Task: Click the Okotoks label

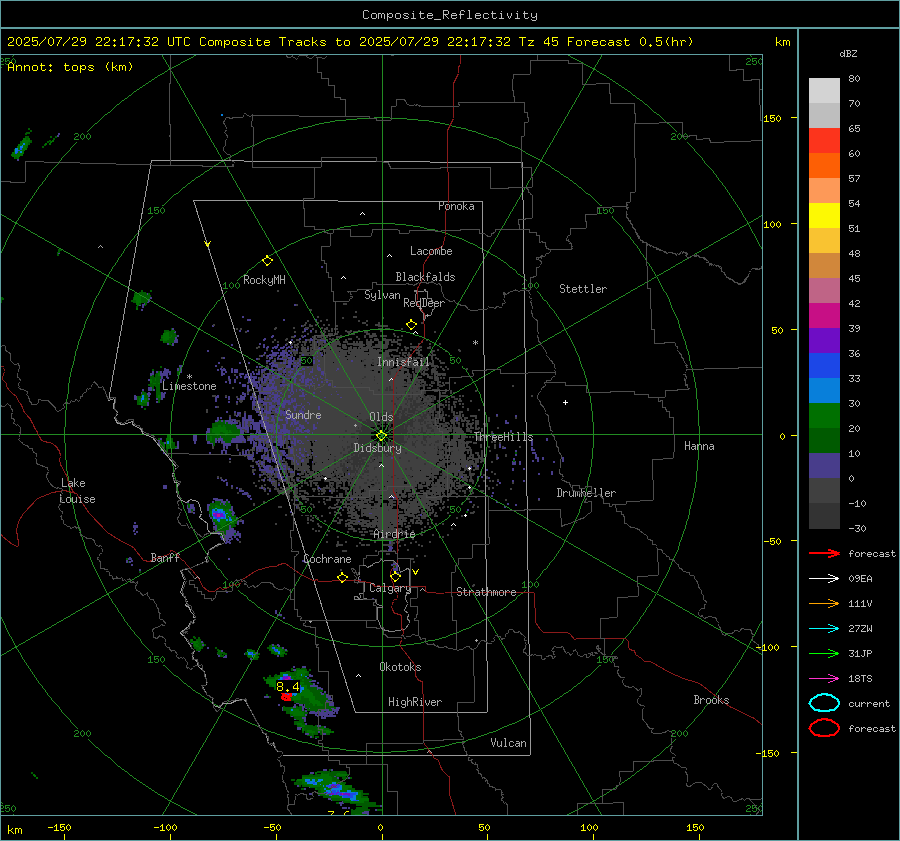Action: coord(400,667)
